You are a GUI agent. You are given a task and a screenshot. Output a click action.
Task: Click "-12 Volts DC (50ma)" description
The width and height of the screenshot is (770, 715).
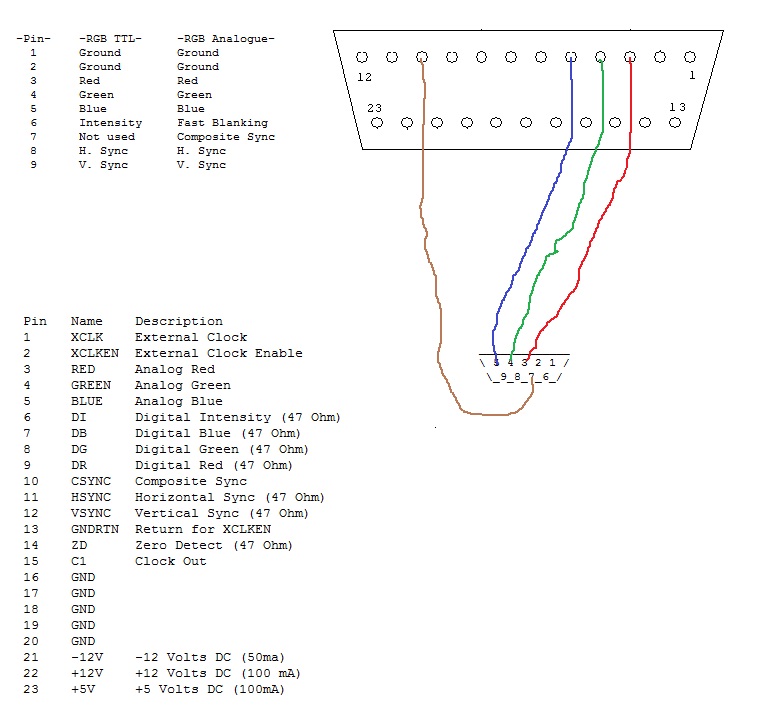(x=210, y=658)
